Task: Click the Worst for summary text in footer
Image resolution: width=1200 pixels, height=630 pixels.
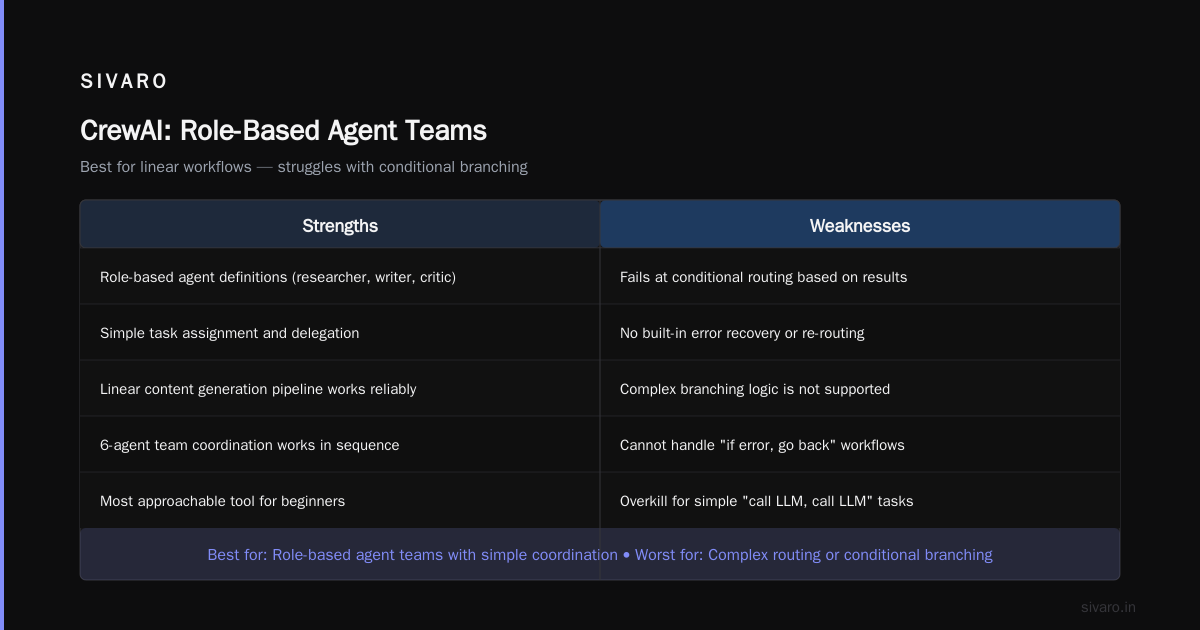Action: coord(814,554)
